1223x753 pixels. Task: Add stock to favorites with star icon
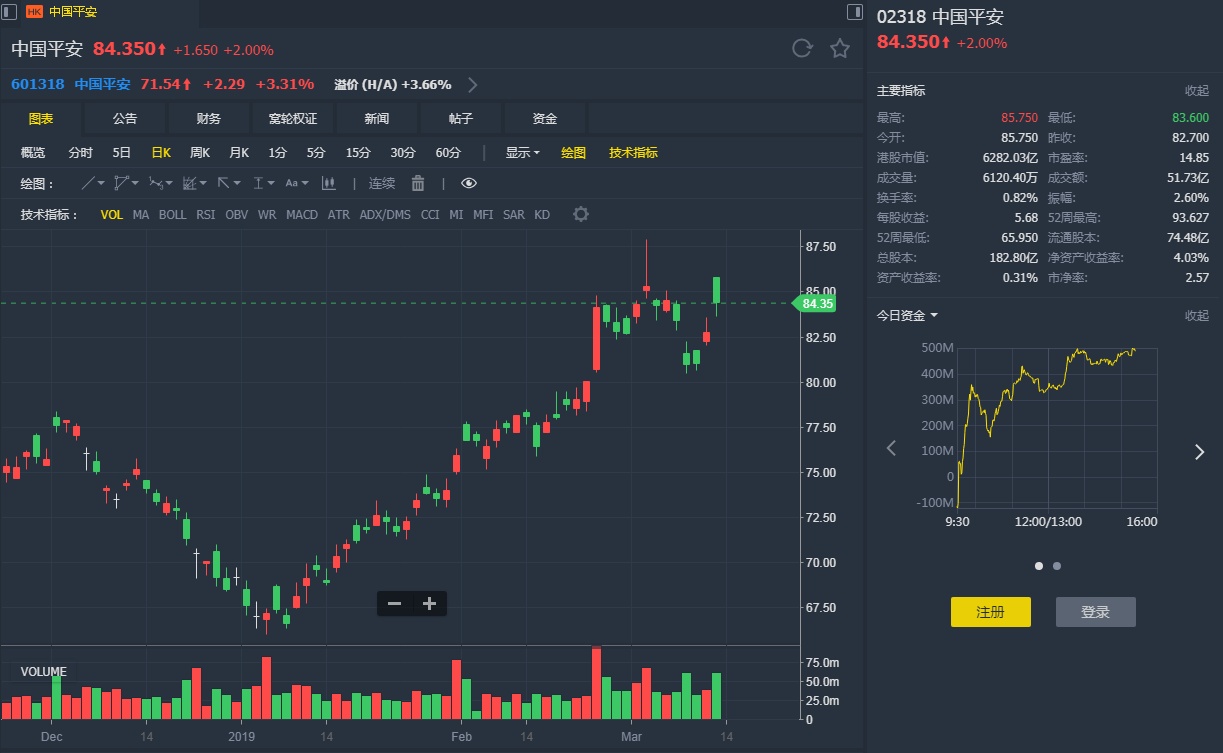click(x=840, y=48)
